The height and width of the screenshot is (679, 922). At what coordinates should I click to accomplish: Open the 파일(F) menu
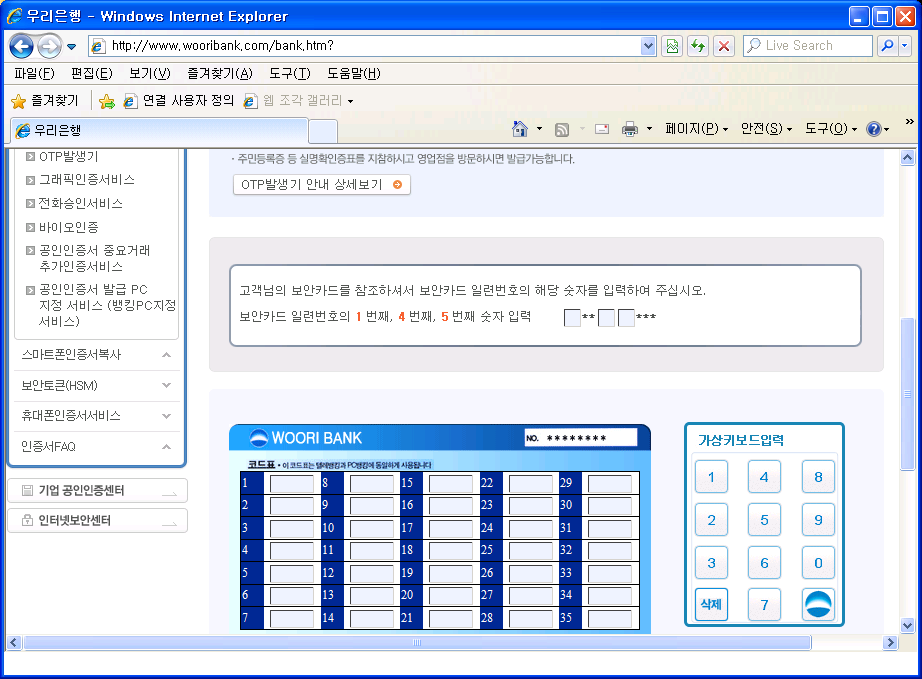click(34, 73)
